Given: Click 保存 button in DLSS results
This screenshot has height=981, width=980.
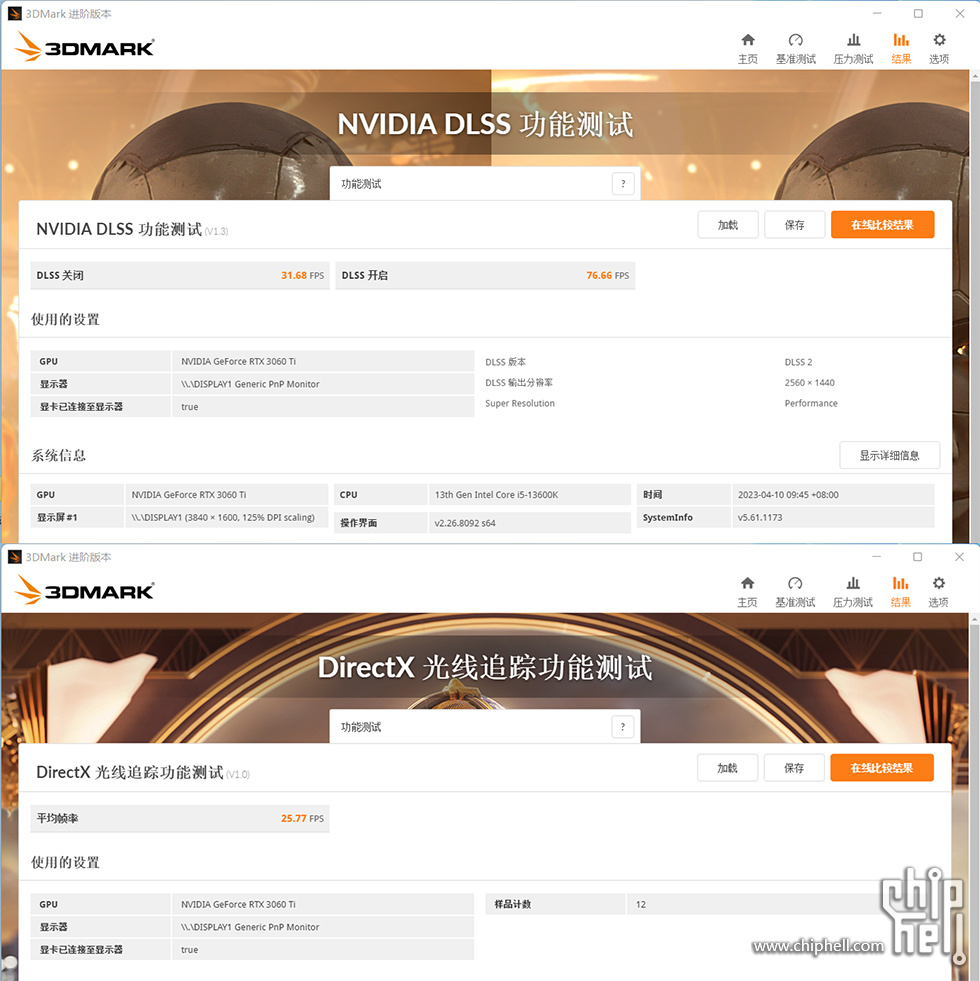Looking at the screenshot, I should pyautogui.click(x=794, y=225).
